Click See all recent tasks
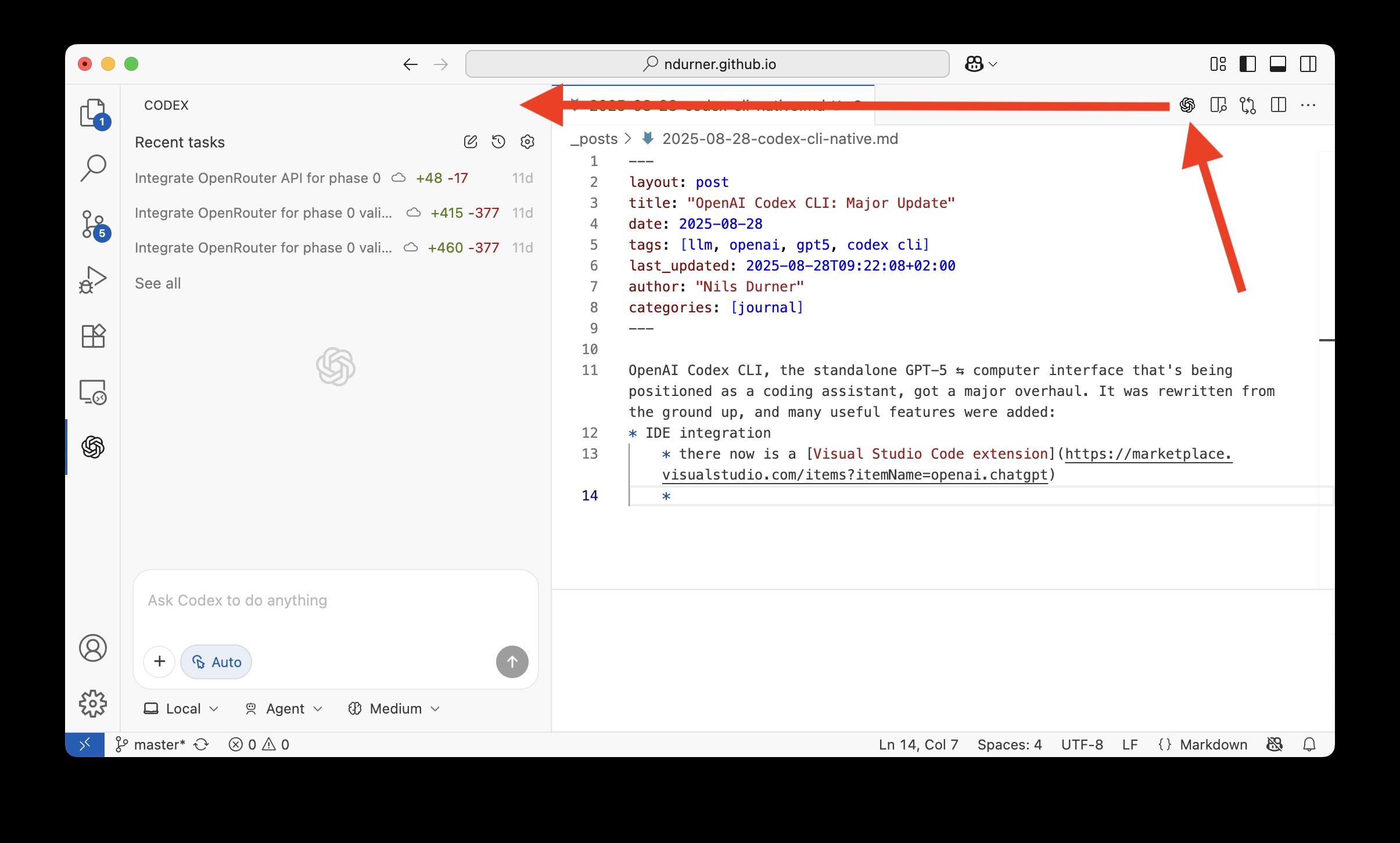 158,283
